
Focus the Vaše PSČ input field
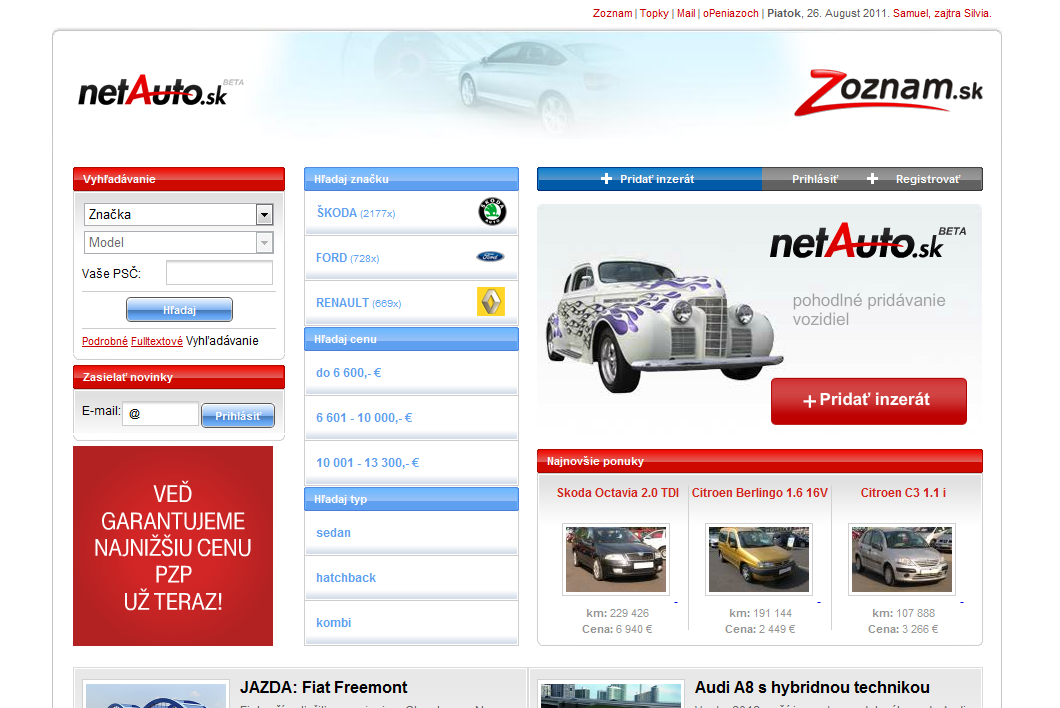point(219,273)
